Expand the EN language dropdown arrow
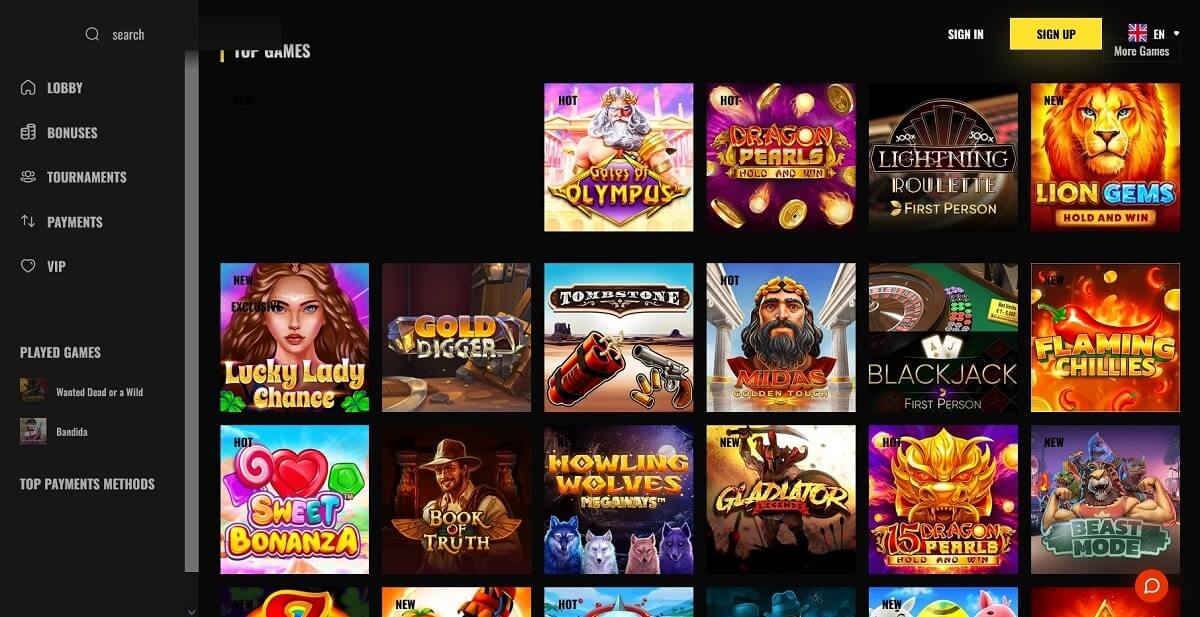1200x617 pixels. tap(1177, 33)
